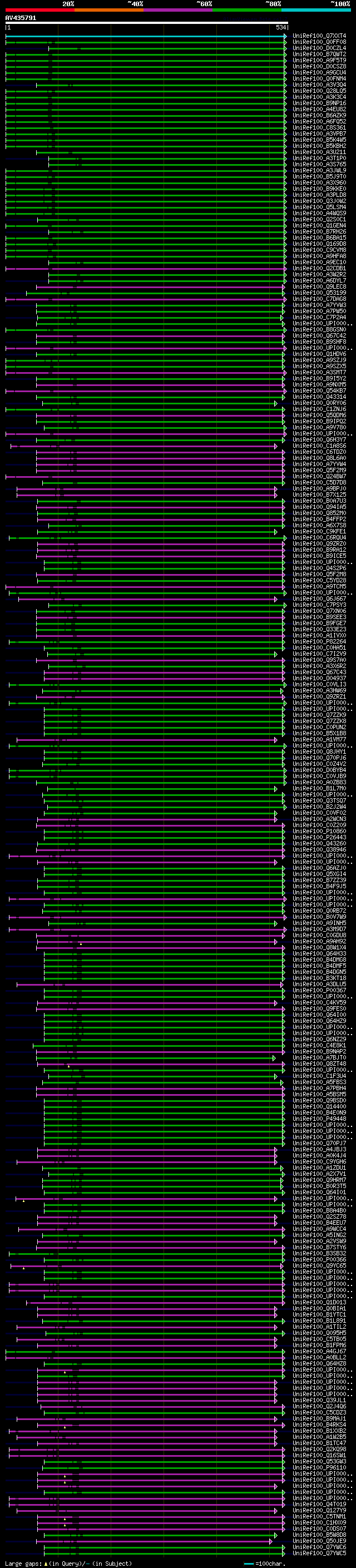The height and width of the screenshot is (1568, 356).
Task: Open hit UniRef100_A9F5T9
Action: 319,60
